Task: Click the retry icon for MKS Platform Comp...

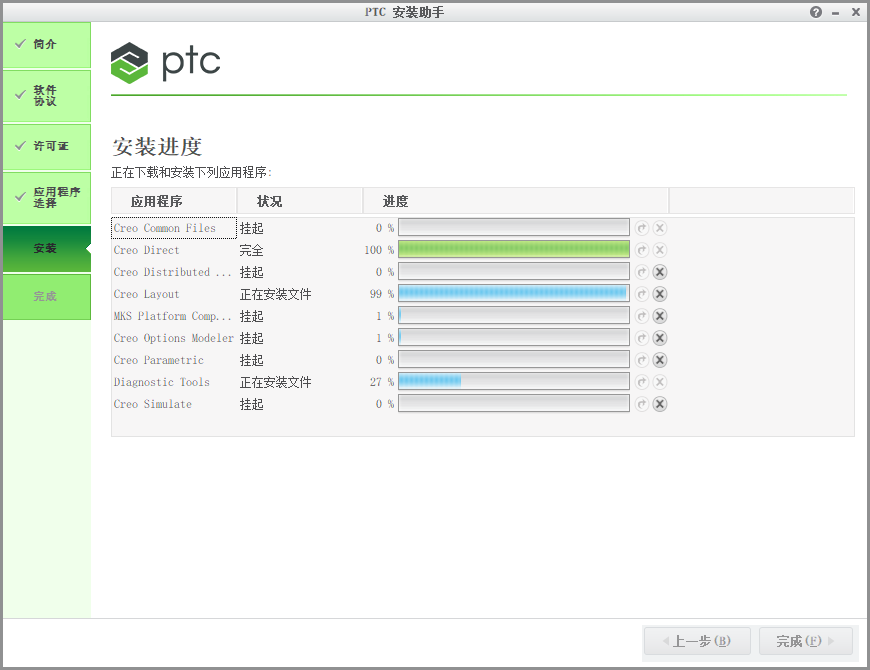Action: click(642, 316)
